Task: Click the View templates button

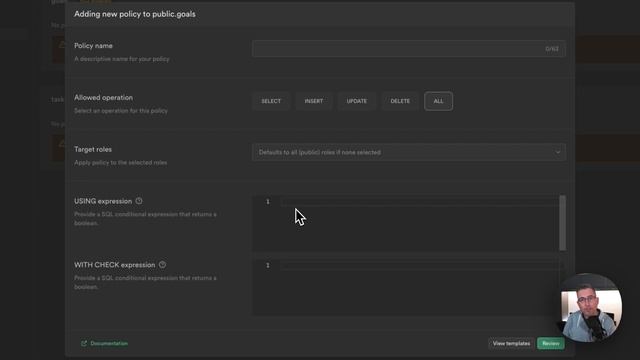Action: 511,343
